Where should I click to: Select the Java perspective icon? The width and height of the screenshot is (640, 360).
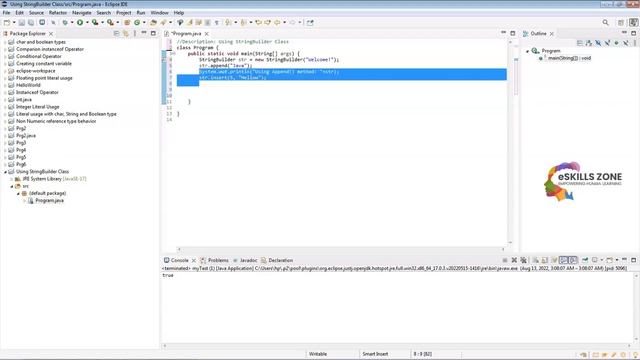coord(633,23)
